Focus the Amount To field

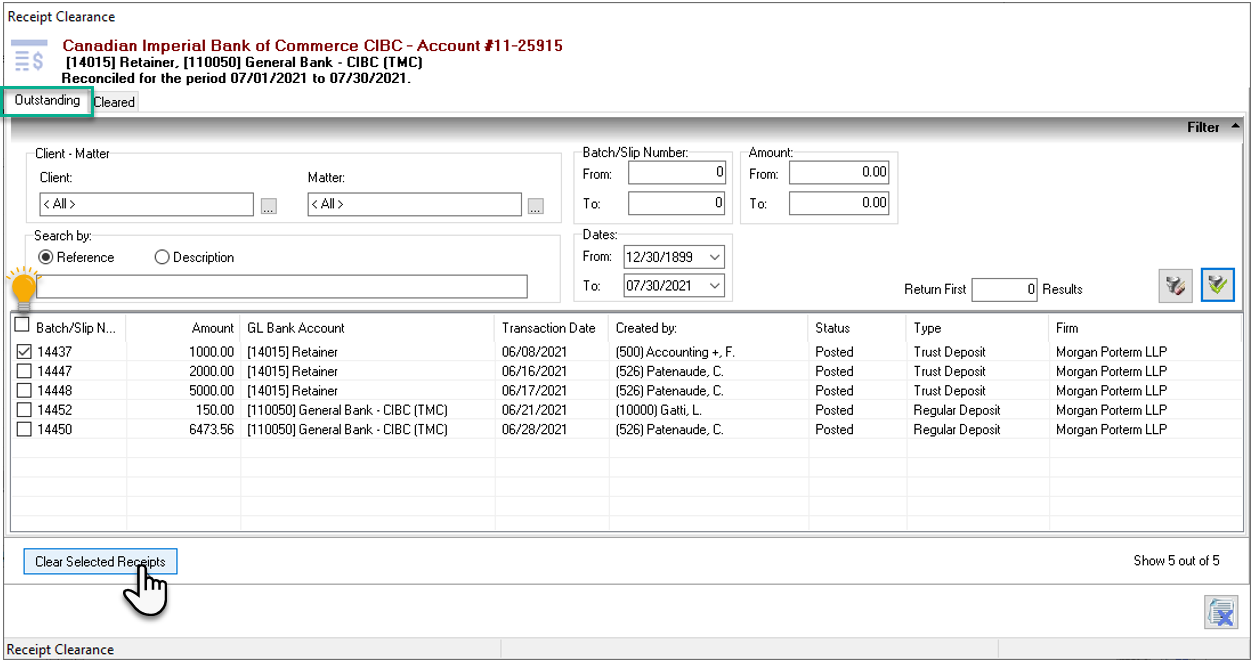839,203
